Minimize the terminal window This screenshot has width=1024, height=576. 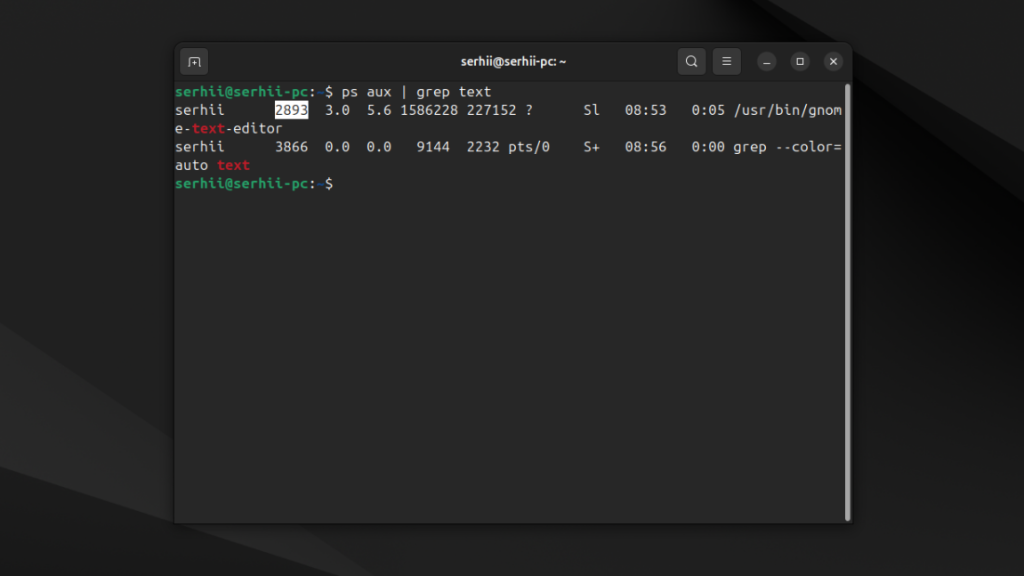767,61
